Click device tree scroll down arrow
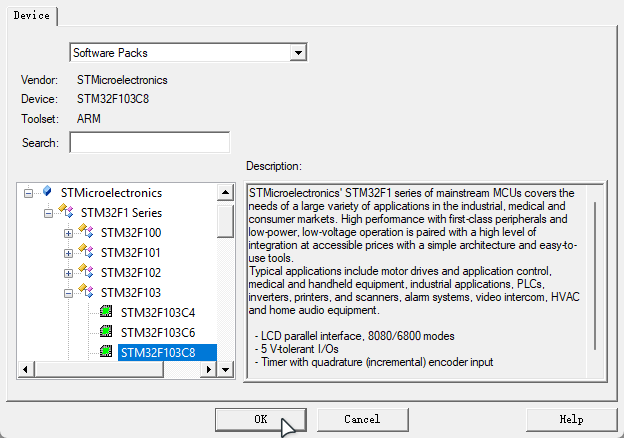The width and height of the screenshot is (624, 438). coord(225,370)
